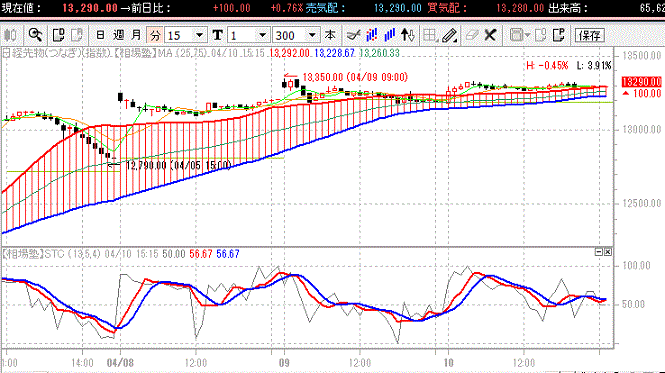
Task: Select the eraser tool
Action: coord(472,35)
